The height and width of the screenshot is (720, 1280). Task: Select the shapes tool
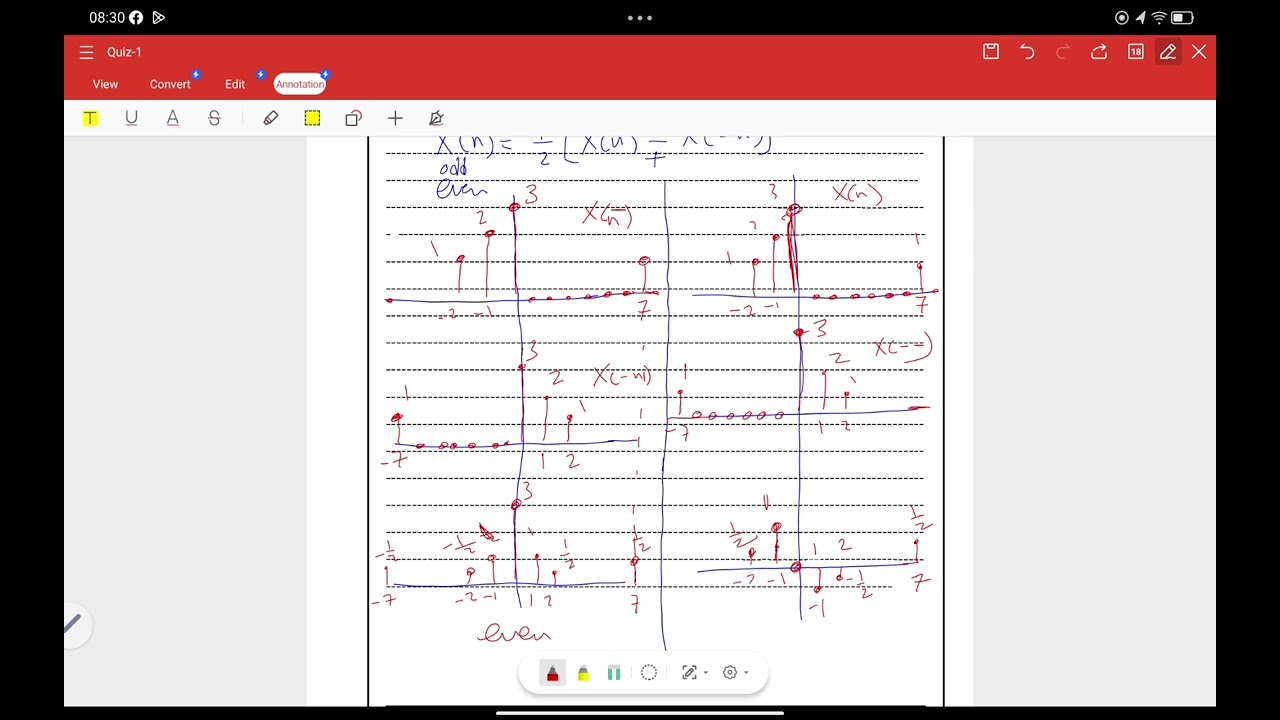click(x=353, y=118)
